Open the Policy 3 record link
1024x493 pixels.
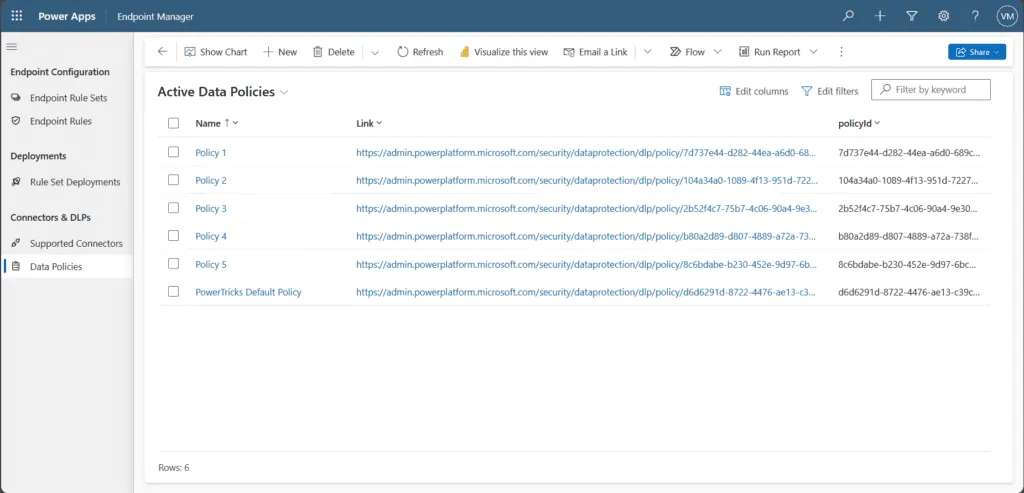tap(211, 209)
